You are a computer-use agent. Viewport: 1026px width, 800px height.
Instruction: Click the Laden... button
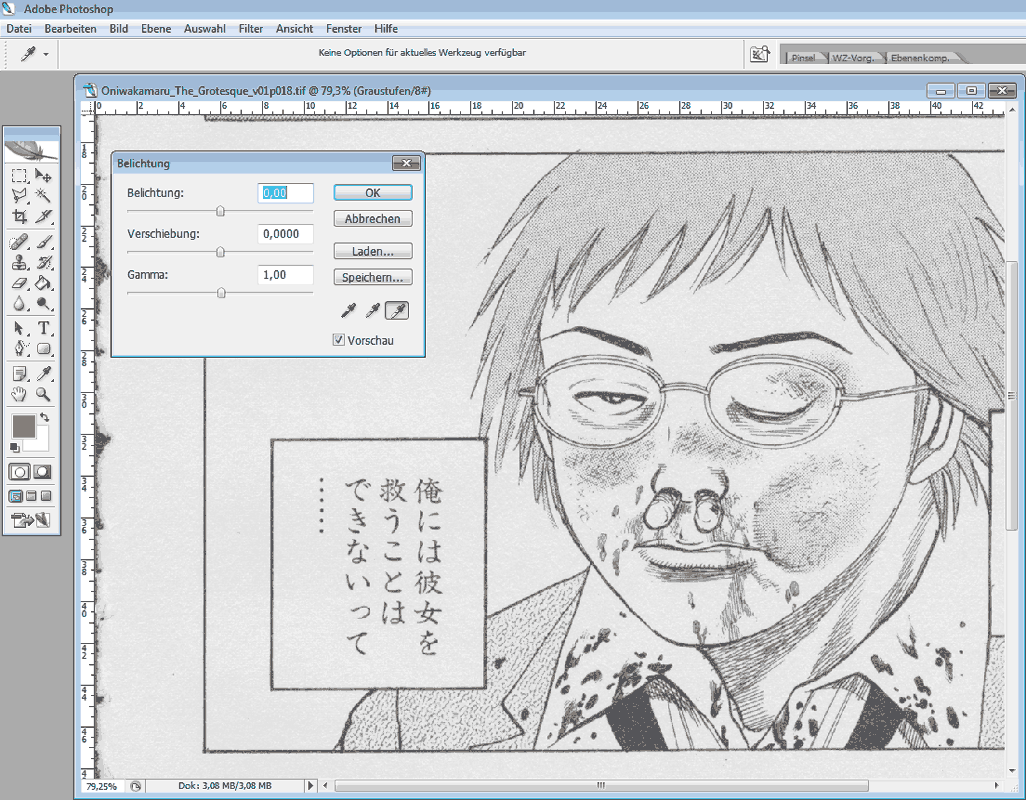373,251
